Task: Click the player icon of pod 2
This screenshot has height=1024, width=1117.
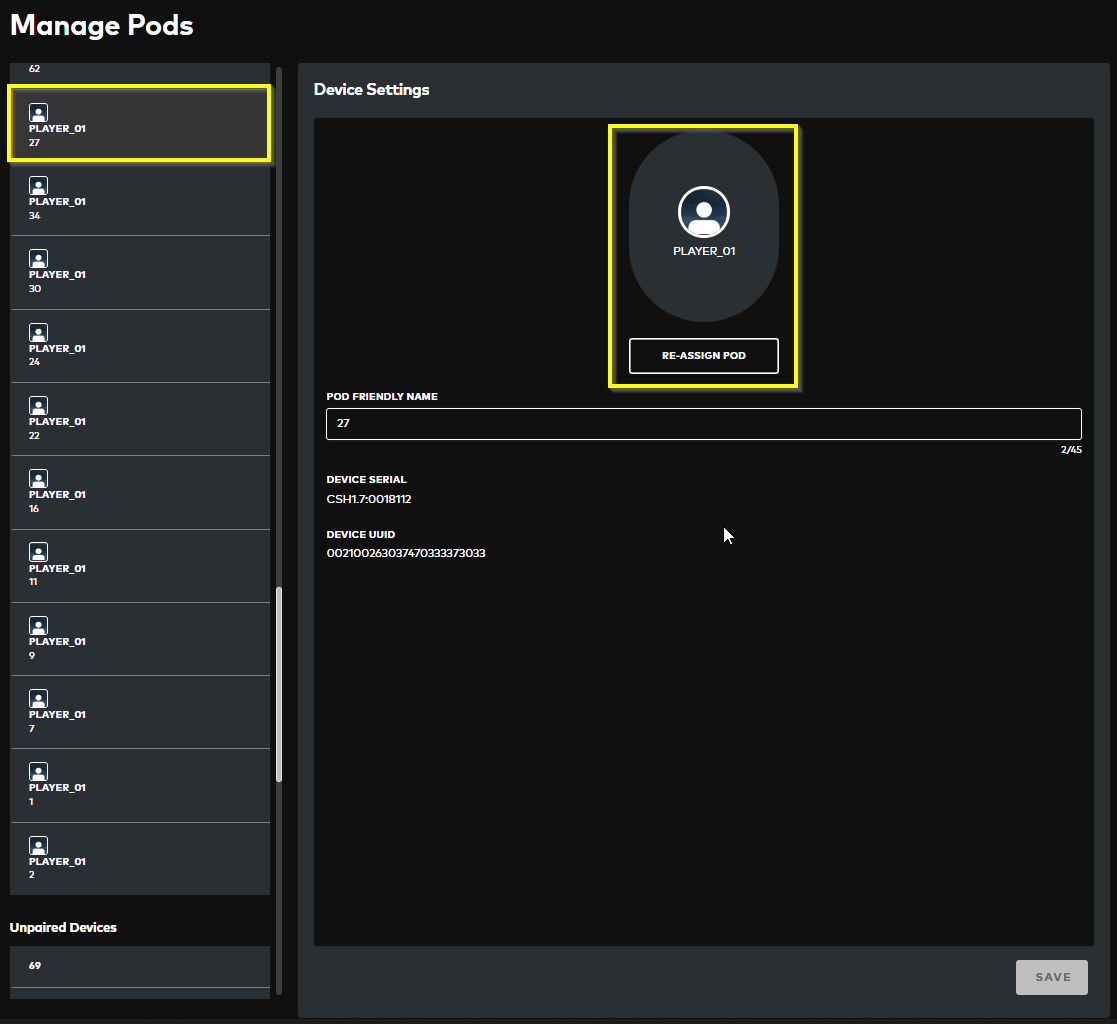Action: tap(38, 846)
